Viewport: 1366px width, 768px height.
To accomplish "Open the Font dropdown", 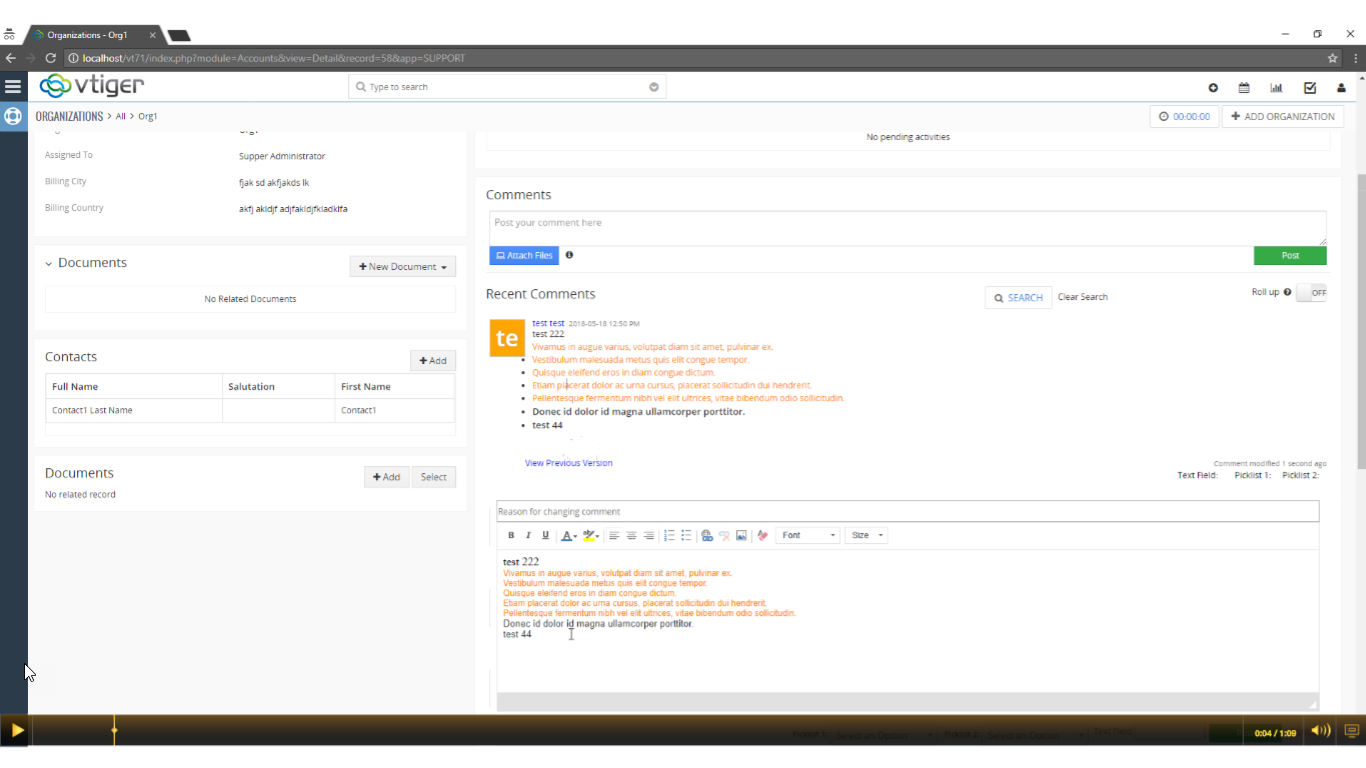I will pos(808,536).
